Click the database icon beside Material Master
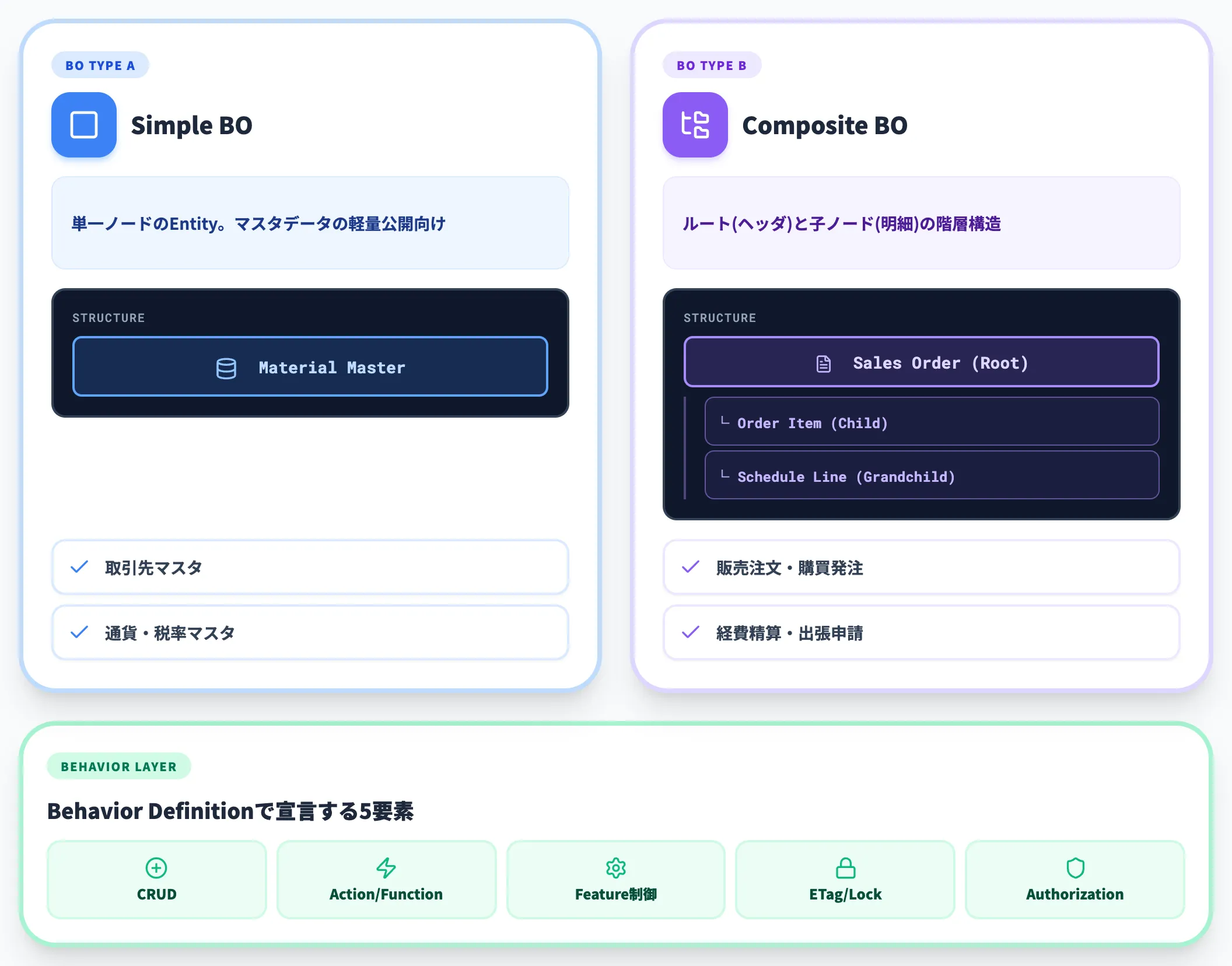This screenshot has height=966, width=1232. pyautogui.click(x=226, y=368)
